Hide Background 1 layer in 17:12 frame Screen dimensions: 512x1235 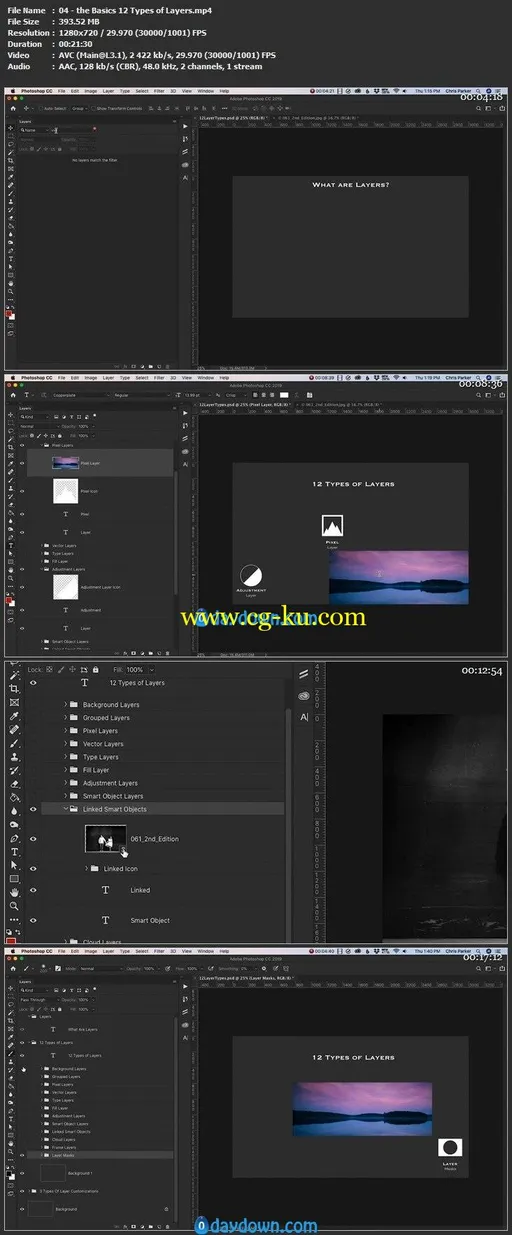[x=22, y=1172]
